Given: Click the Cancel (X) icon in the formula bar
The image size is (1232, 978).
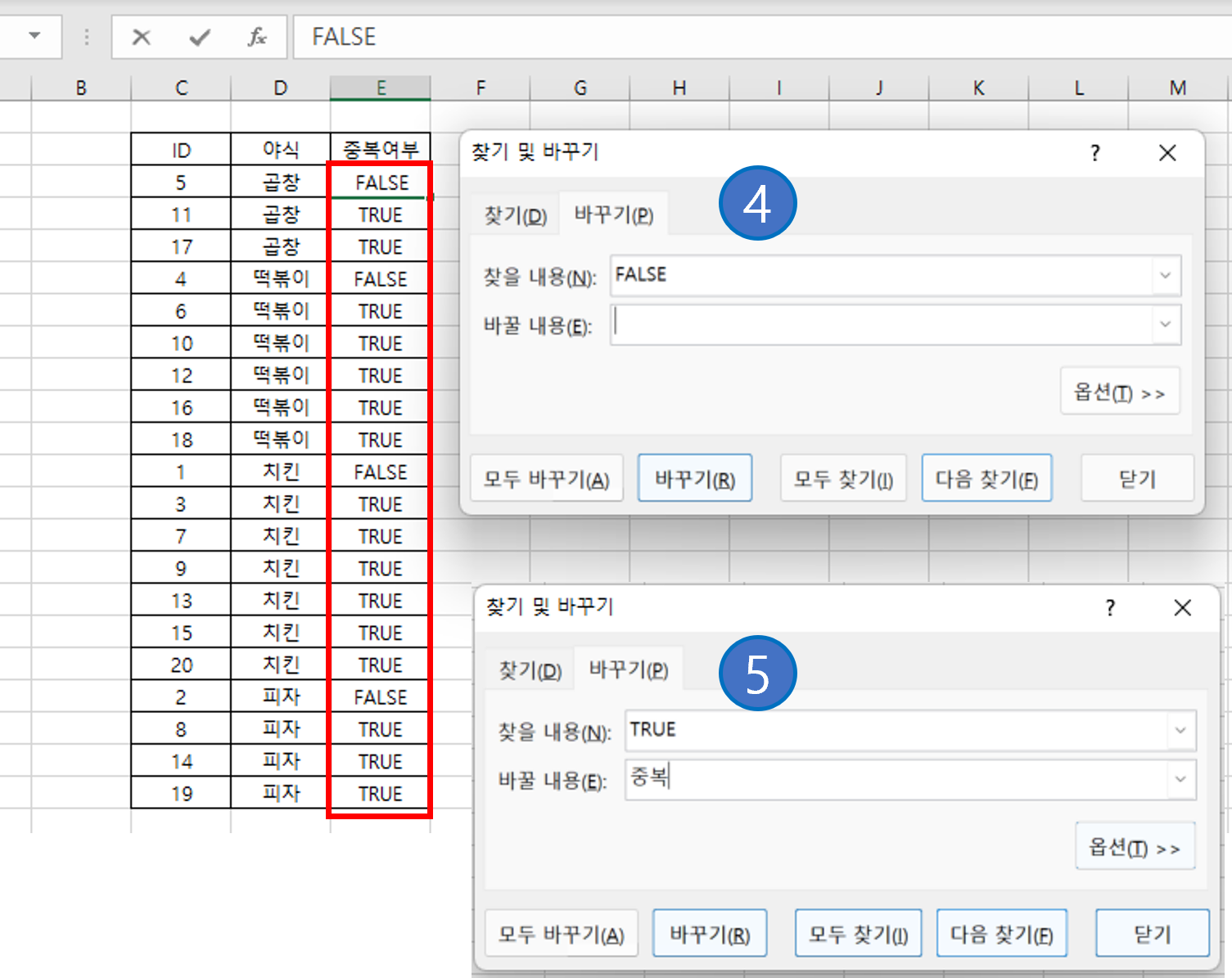Looking at the screenshot, I should pyautogui.click(x=141, y=37).
